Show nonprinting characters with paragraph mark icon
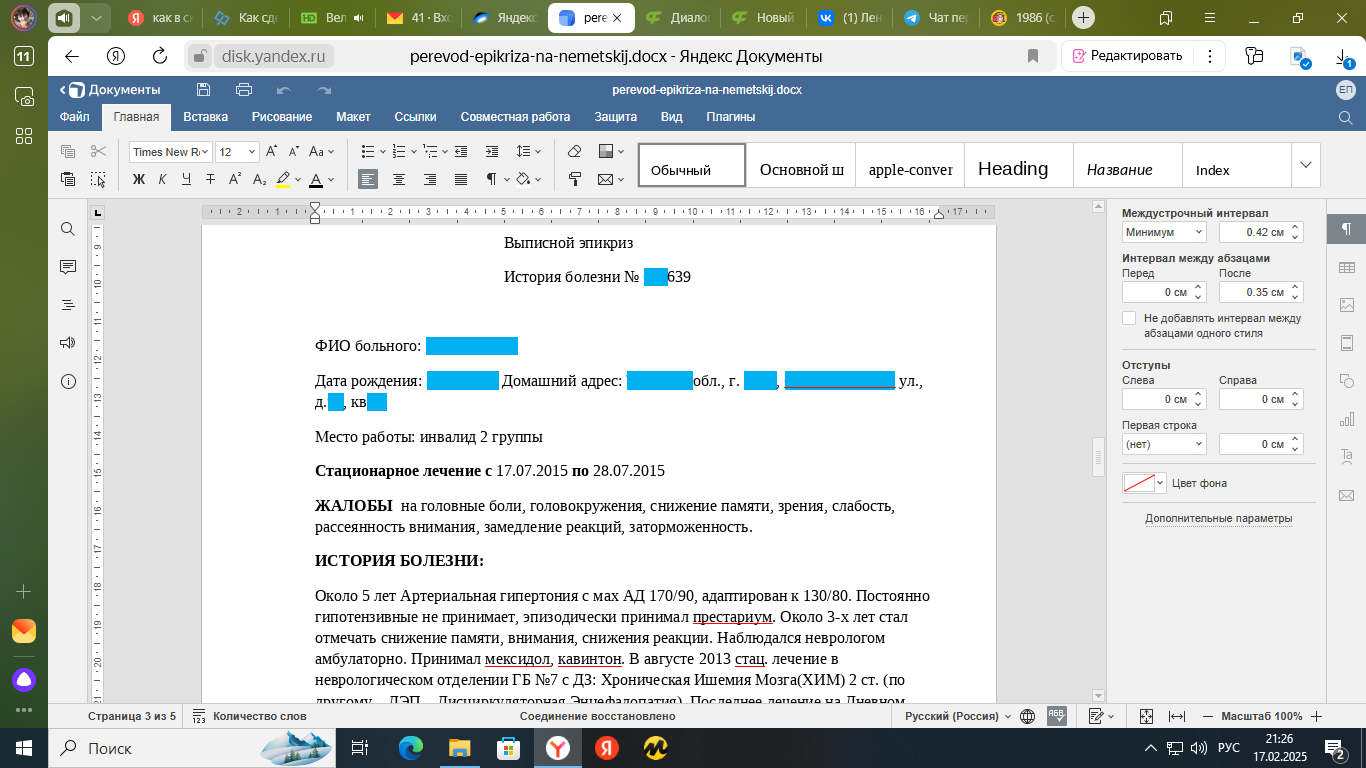 489,177
